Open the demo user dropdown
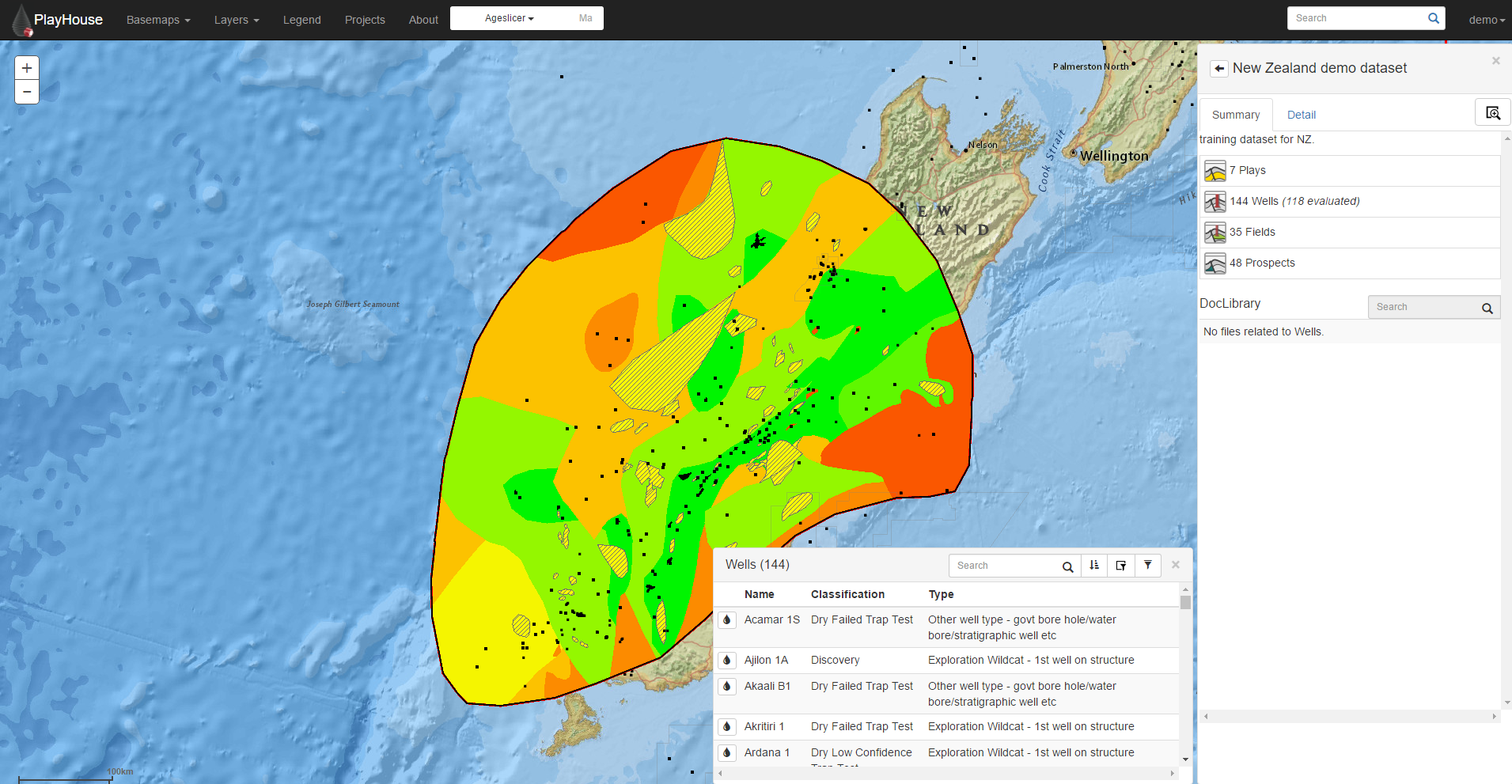1512x784 pixels. click(1487, 20)
